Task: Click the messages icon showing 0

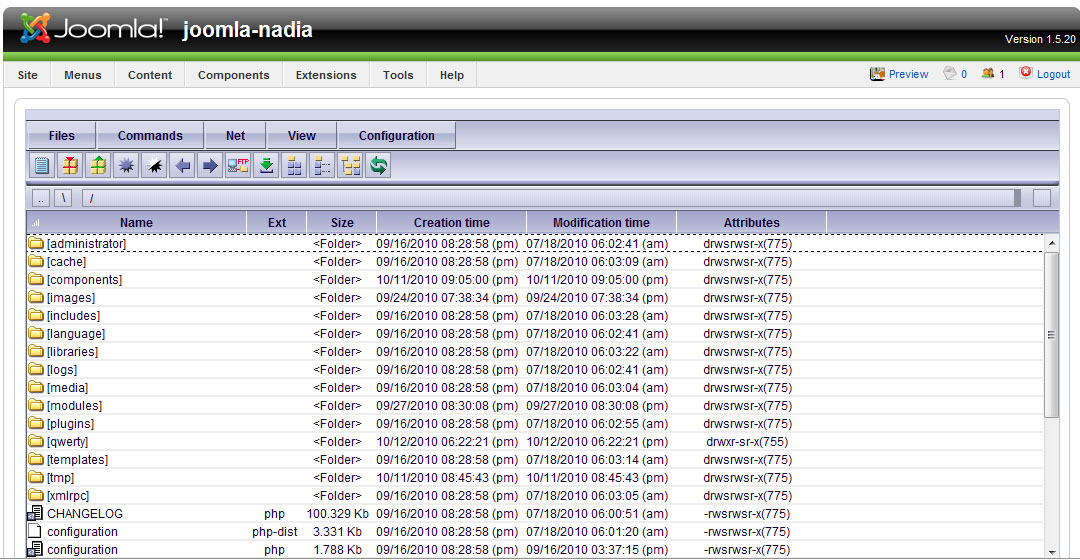Action: pyautogui.click(x=950, y=73)
